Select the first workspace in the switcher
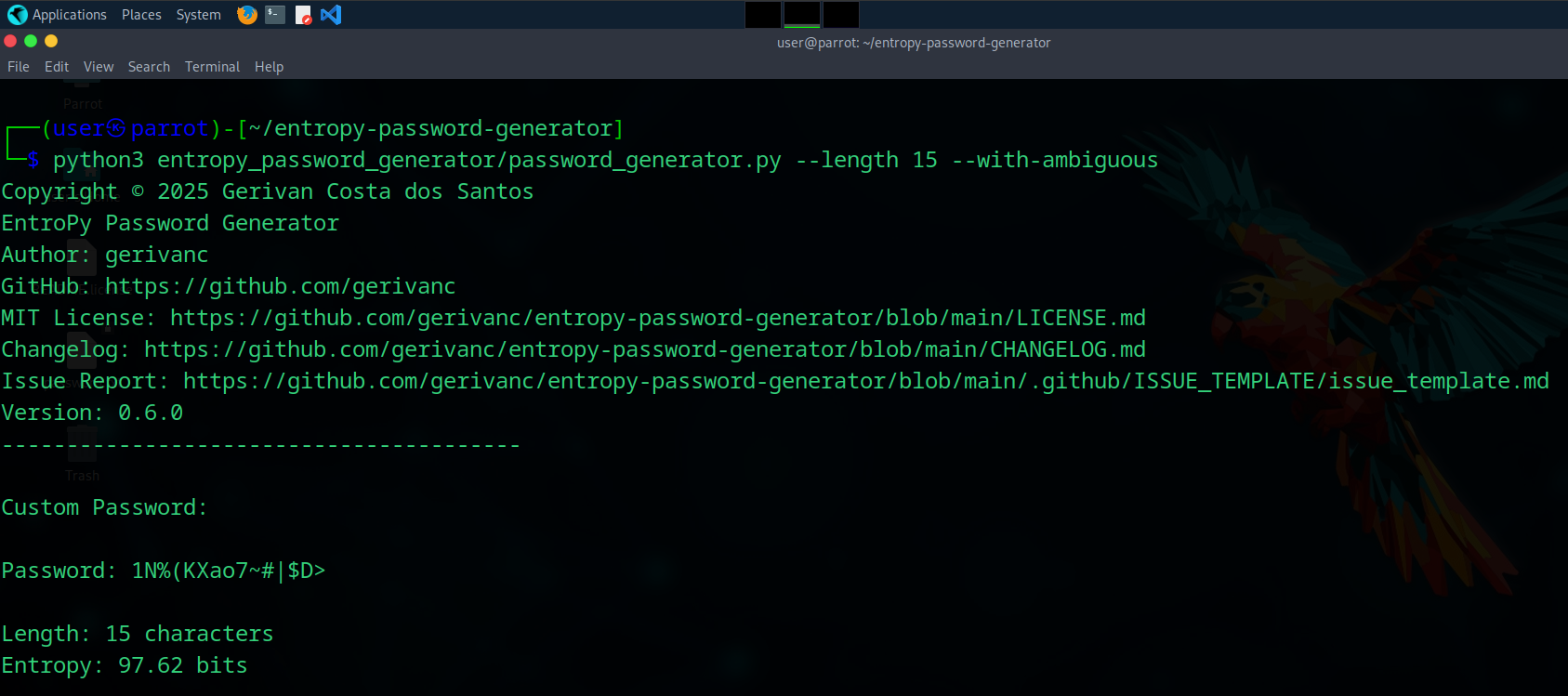Screen dimensions: 1568x696 [x=762, y=14]
